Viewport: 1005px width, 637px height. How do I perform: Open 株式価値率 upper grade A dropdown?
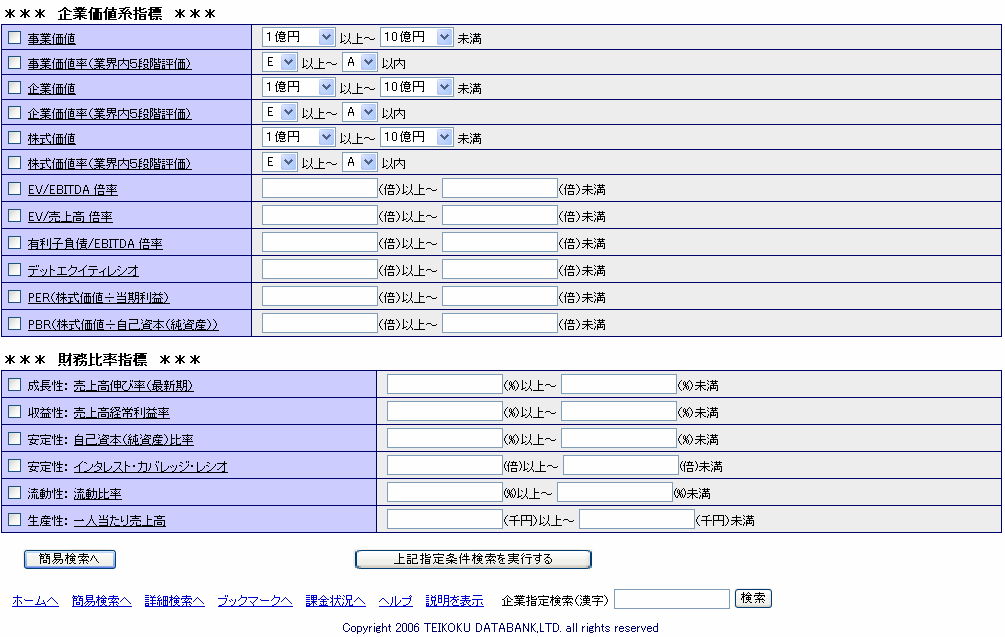coord(359,162)
